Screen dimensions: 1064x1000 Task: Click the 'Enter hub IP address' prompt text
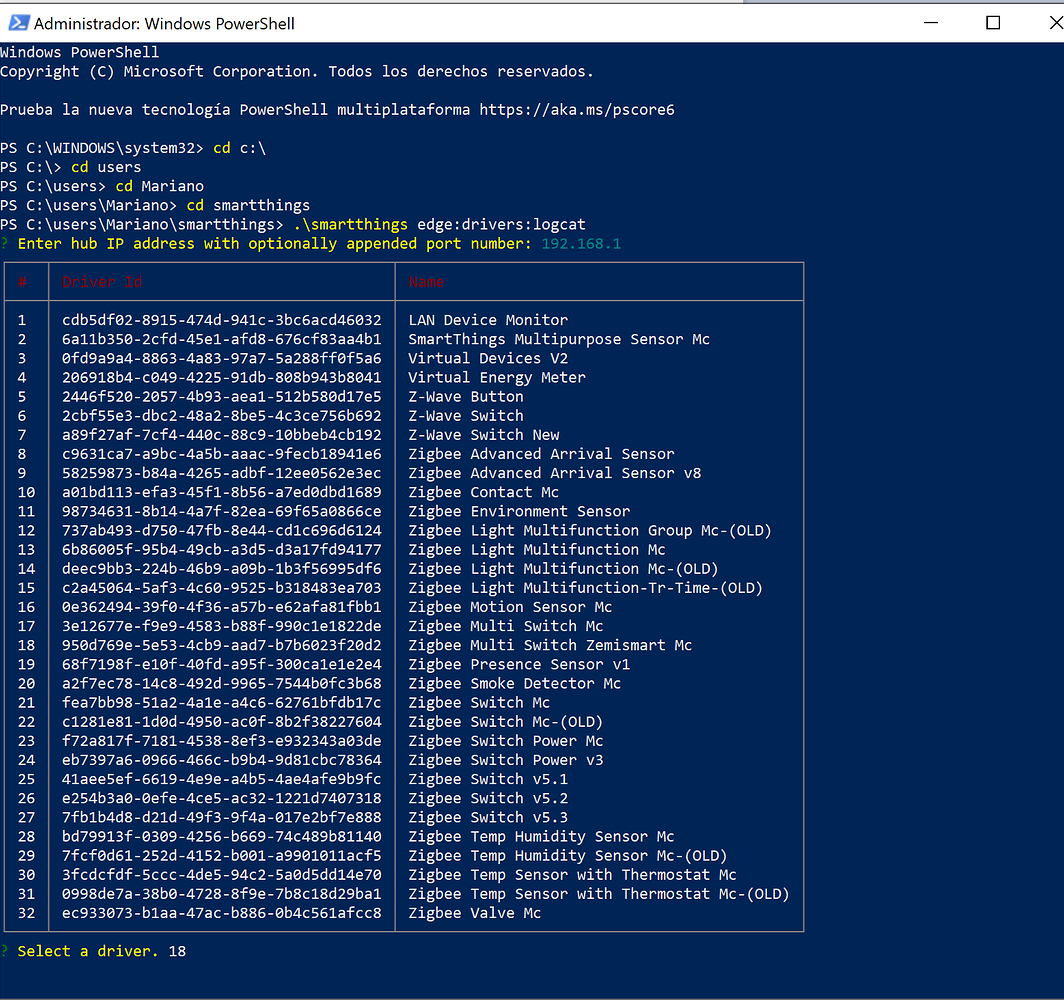[274, 244]
